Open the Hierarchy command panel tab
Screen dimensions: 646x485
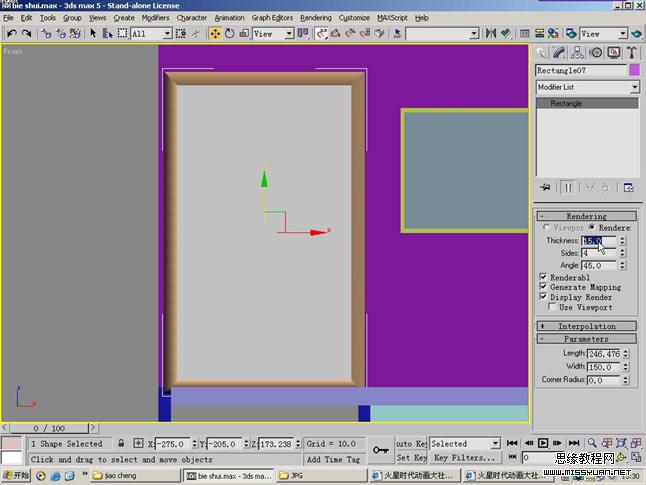pyautogui.click(x=577, y=53)
